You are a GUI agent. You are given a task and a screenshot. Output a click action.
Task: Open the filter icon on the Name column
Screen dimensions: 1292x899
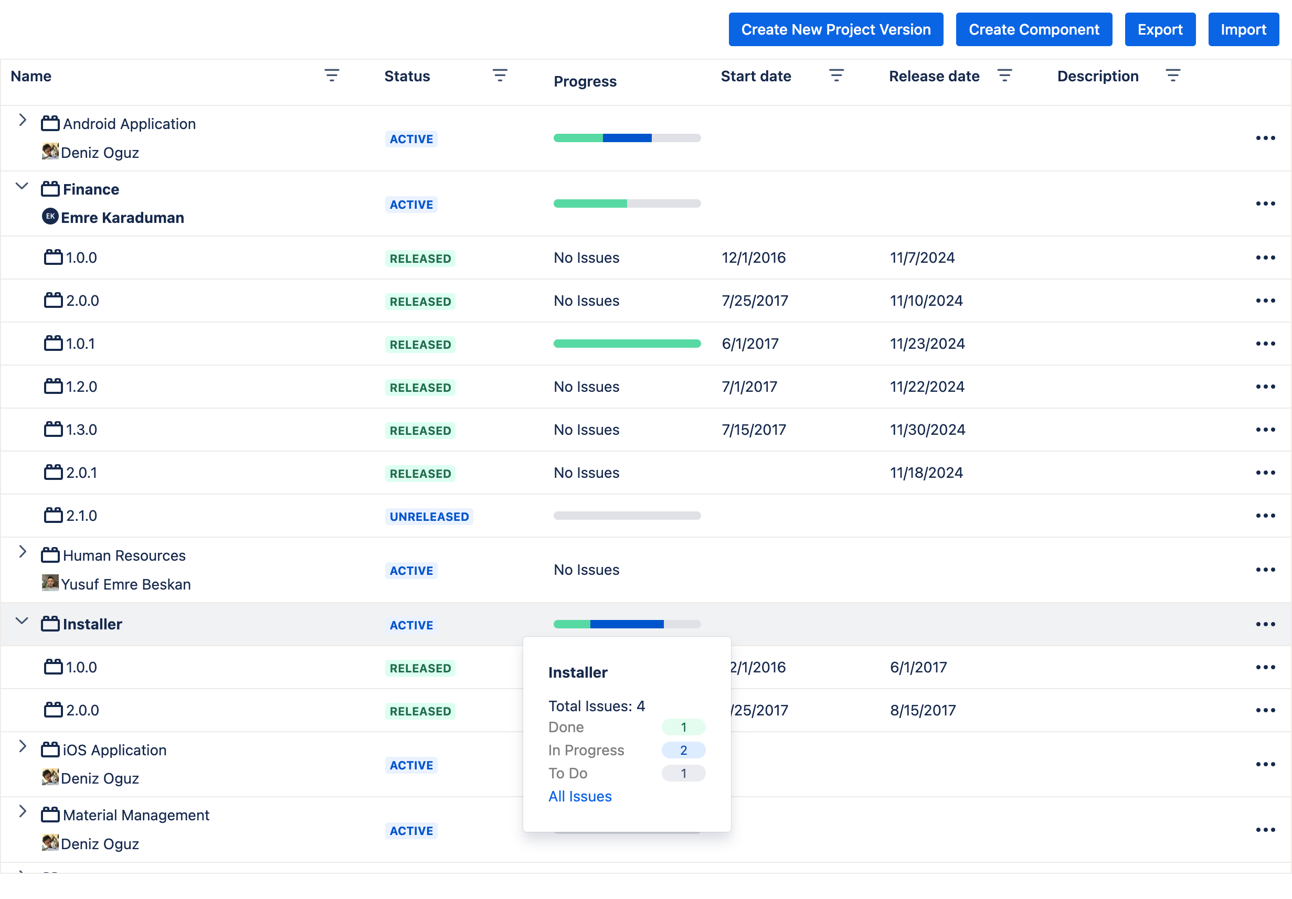coord(332,75)
